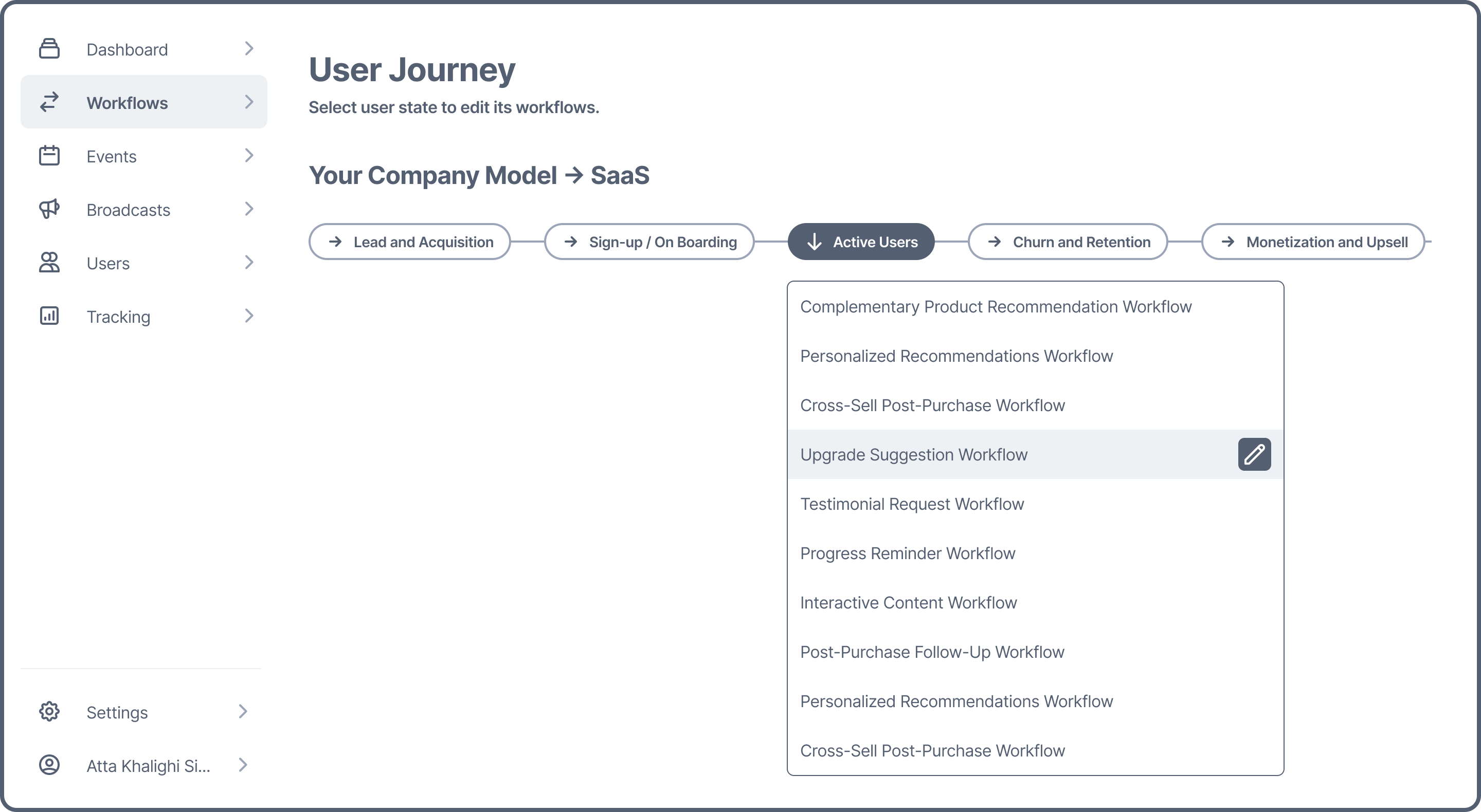Image resolution: width=1481 pixels, height=812 pixels.
Task: Select the Lead and Acquisition stage
Action: pos(409,242)
